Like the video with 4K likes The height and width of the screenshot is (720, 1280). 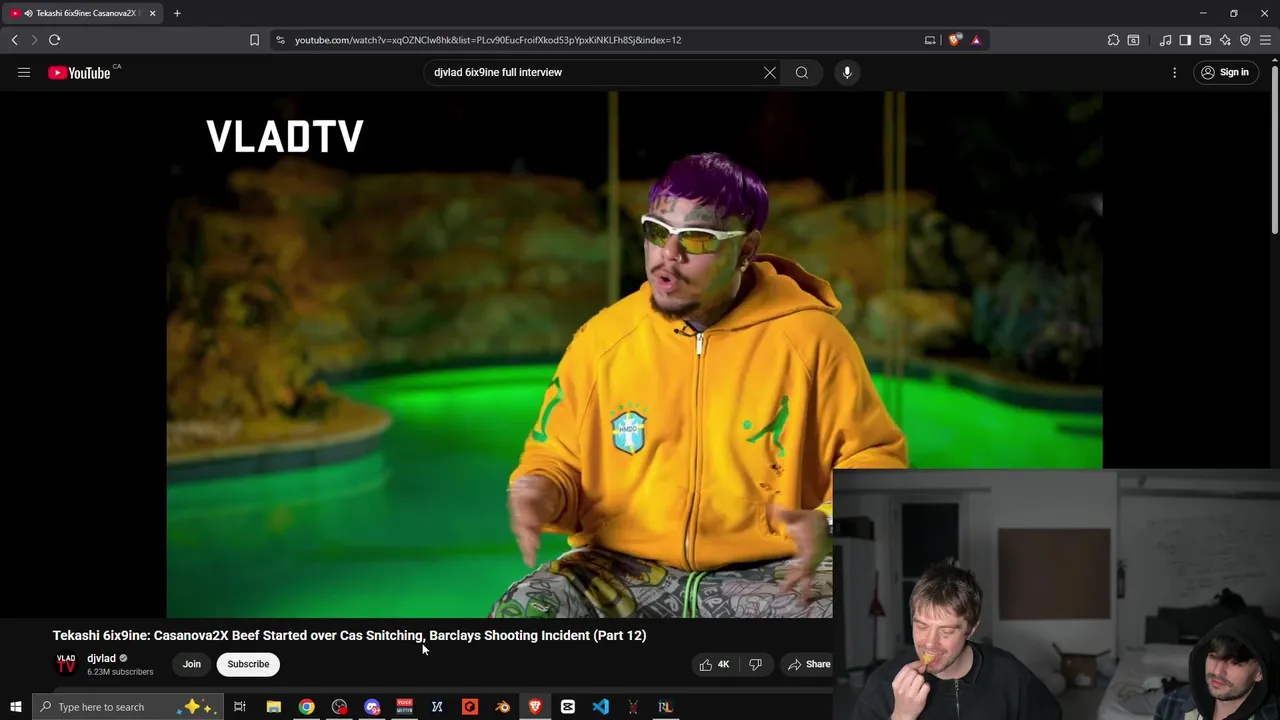(x=714, y=664)
